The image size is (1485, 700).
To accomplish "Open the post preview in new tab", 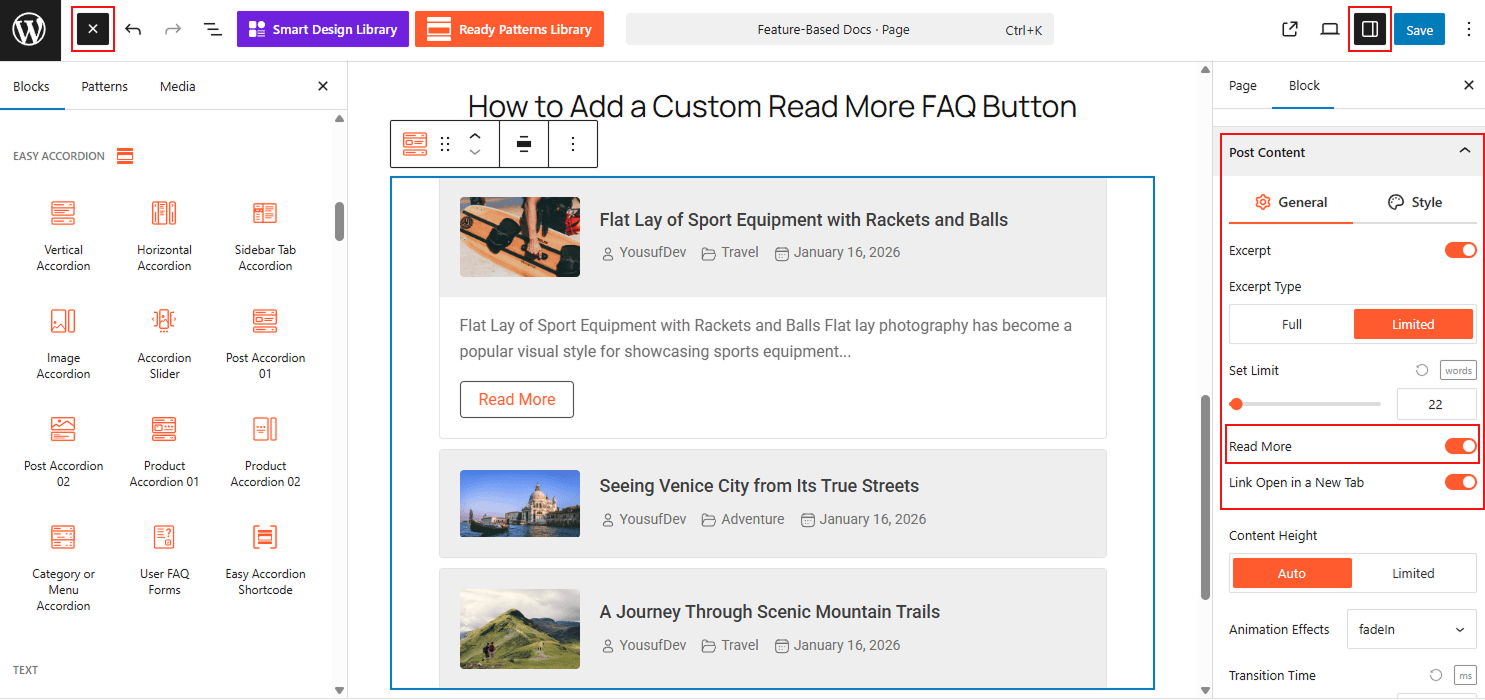I will 1289,29.
